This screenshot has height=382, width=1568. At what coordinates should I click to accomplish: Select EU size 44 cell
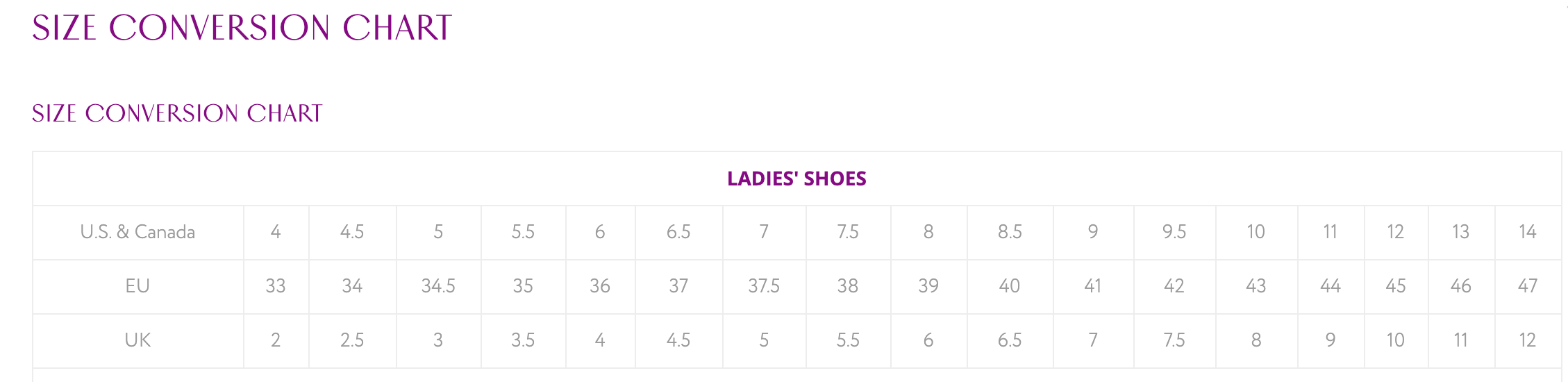point(1331,286)
